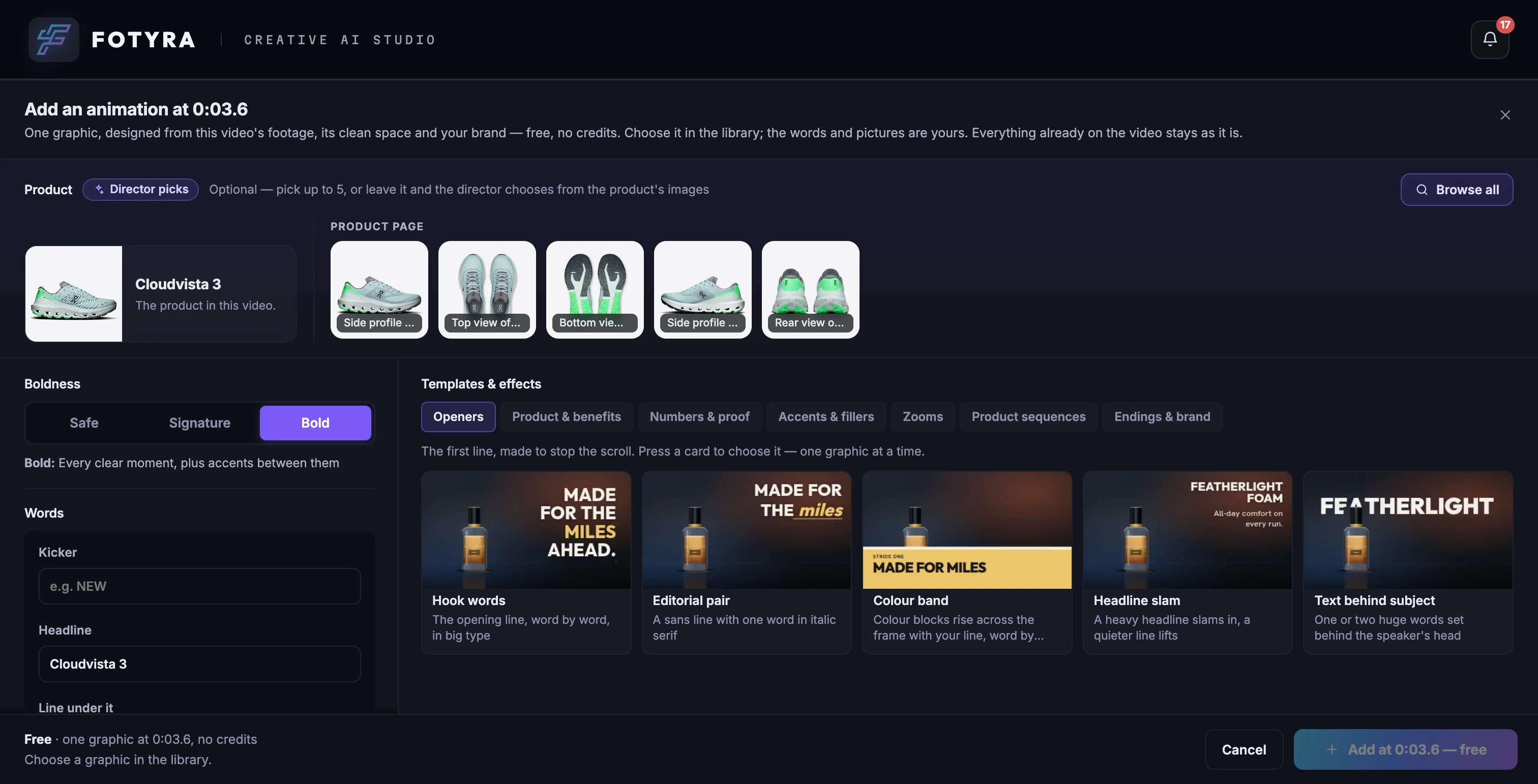Choose Text behind subject template card
This screenshot has width=1538, height=784.
click(1408, 563)
